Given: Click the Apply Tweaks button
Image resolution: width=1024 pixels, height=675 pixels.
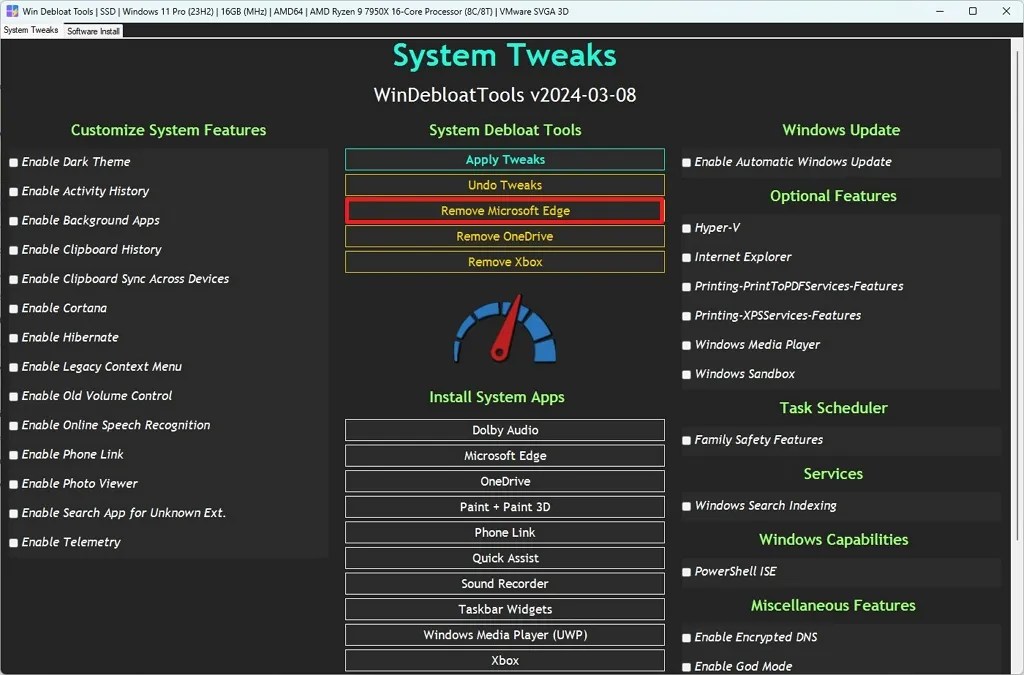Looking at the screenshot, I should point(505,159).
